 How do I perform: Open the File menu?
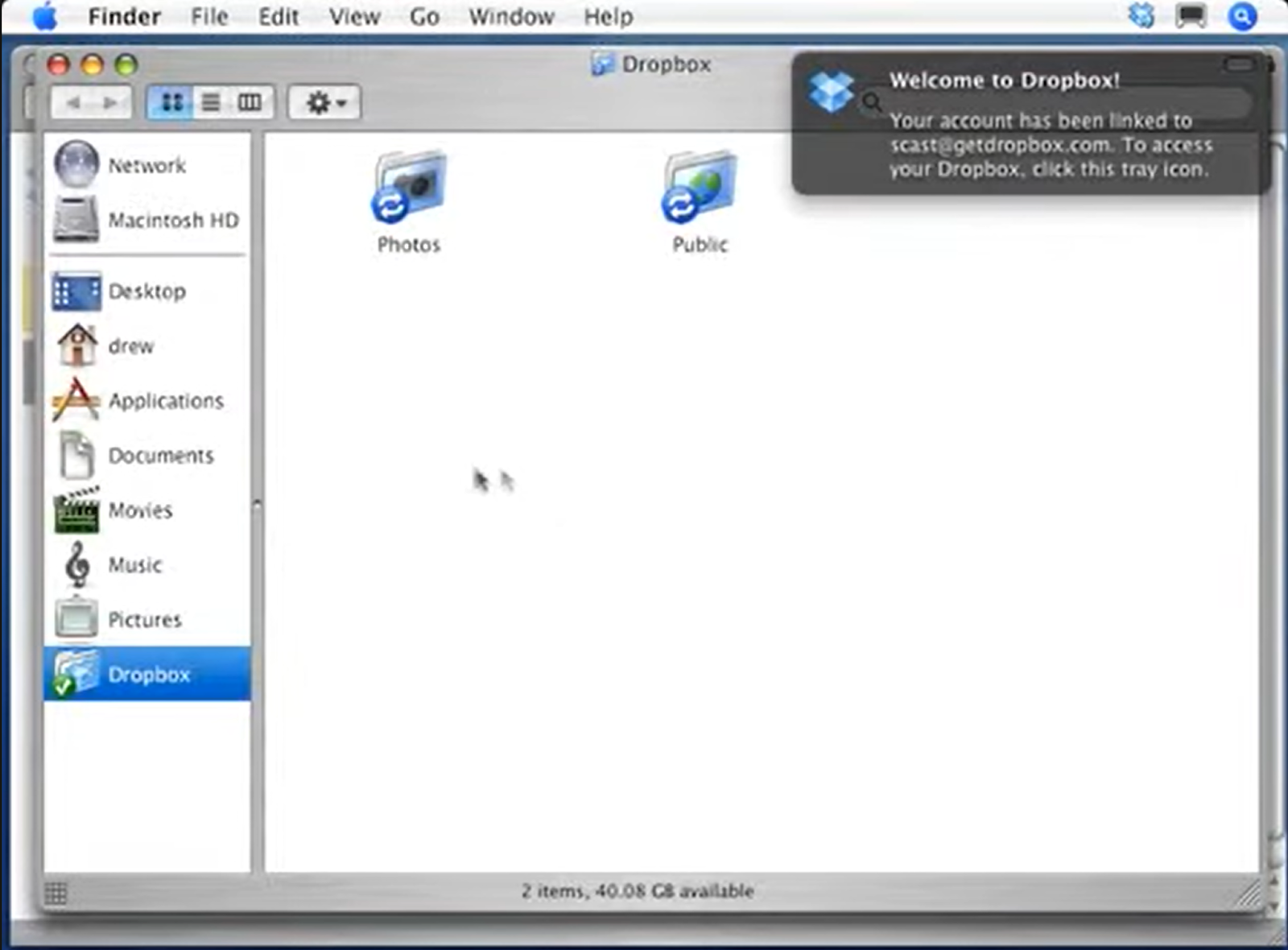tap(209, 16)
